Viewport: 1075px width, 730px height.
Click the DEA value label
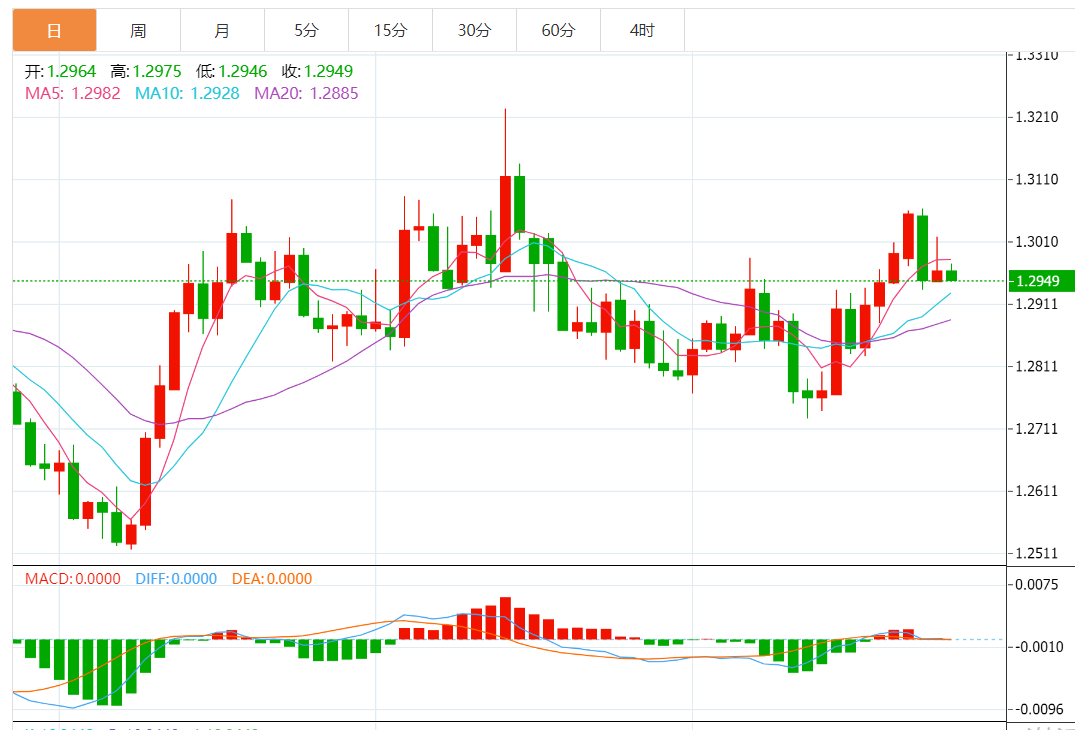click(272, 579)
